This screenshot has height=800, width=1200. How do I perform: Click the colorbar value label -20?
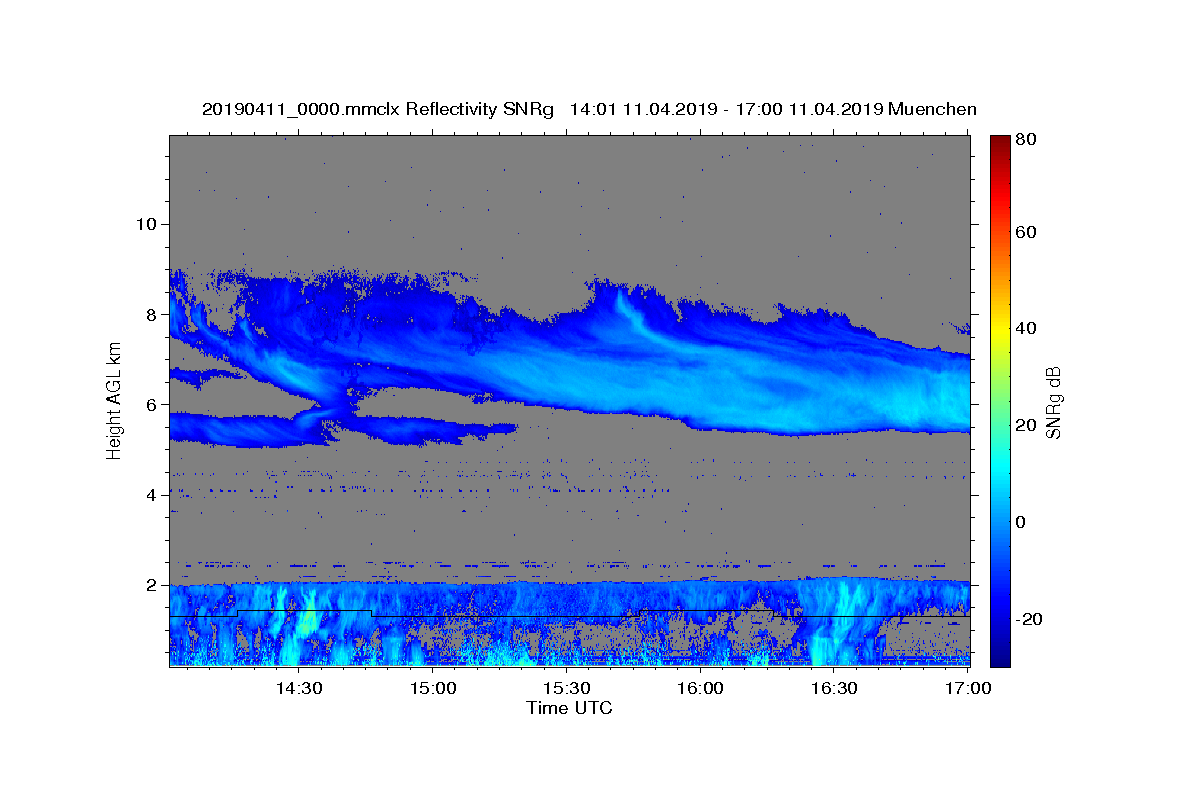click(1029, 619)
